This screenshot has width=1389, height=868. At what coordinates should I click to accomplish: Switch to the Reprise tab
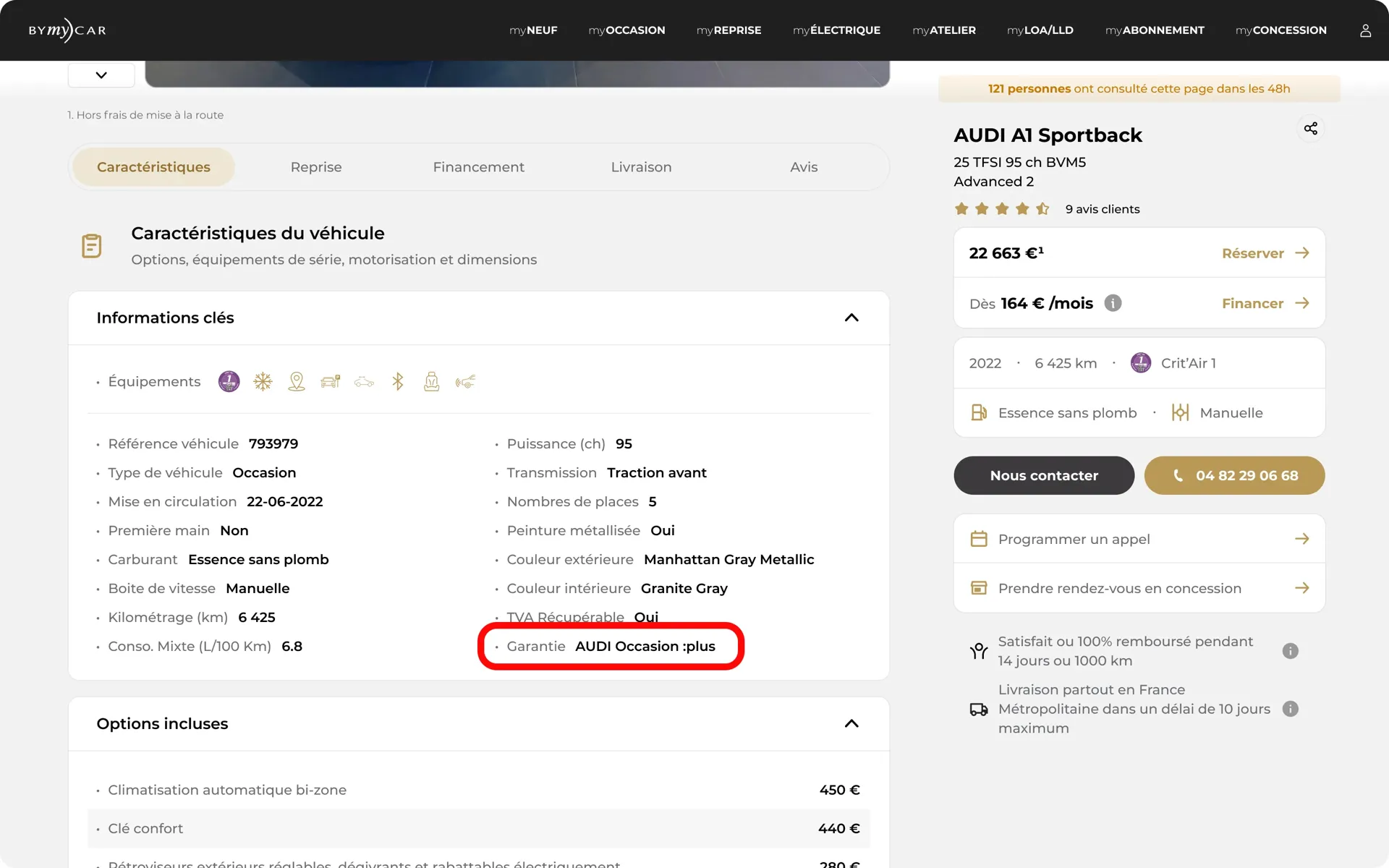click(x=316, y=167)
